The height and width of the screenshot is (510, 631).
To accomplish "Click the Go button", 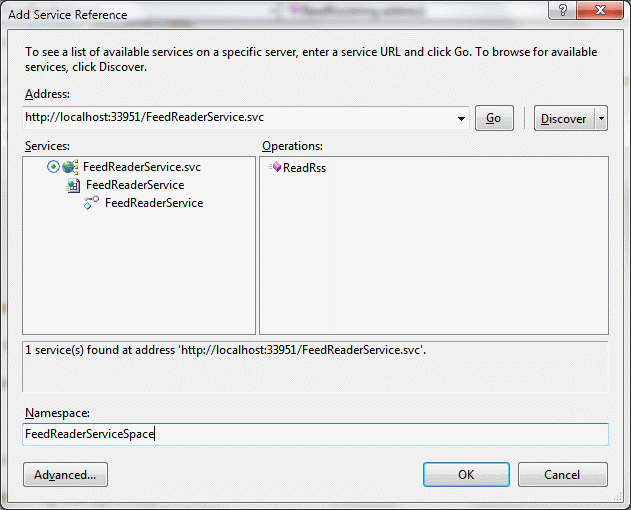I will point(494,118).
